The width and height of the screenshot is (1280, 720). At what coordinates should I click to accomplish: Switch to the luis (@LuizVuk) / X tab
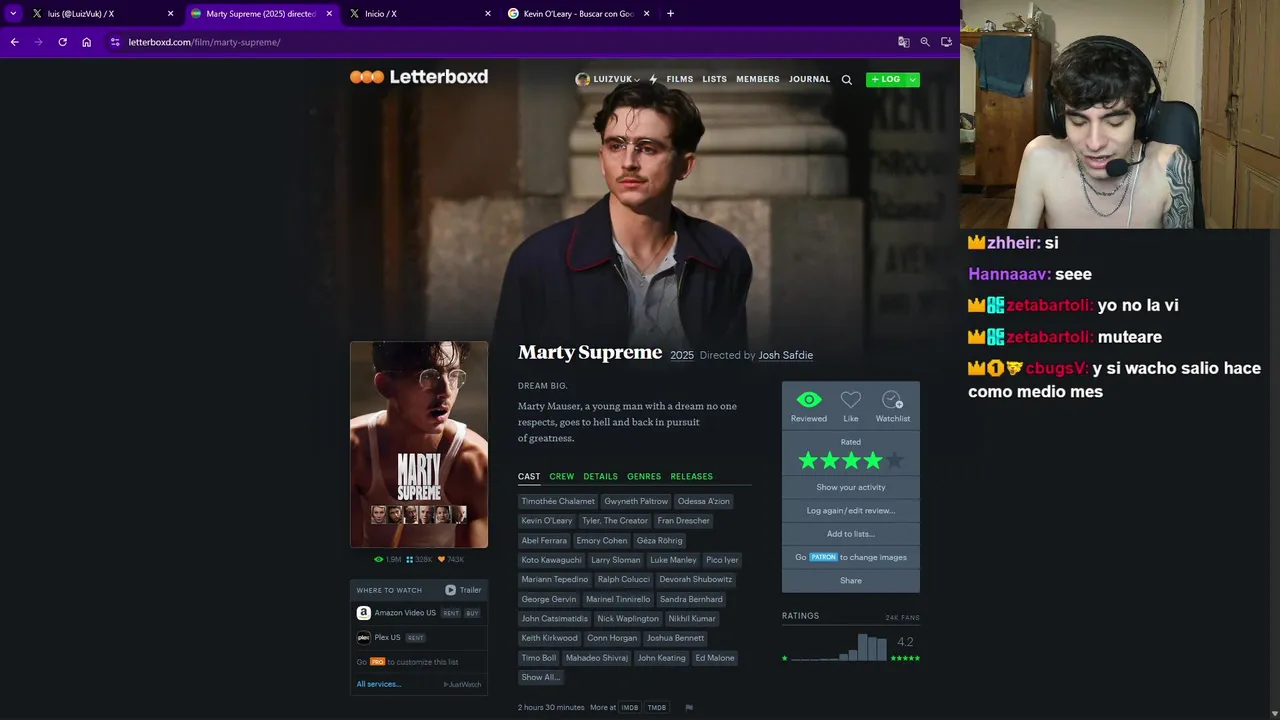[100, 14]
